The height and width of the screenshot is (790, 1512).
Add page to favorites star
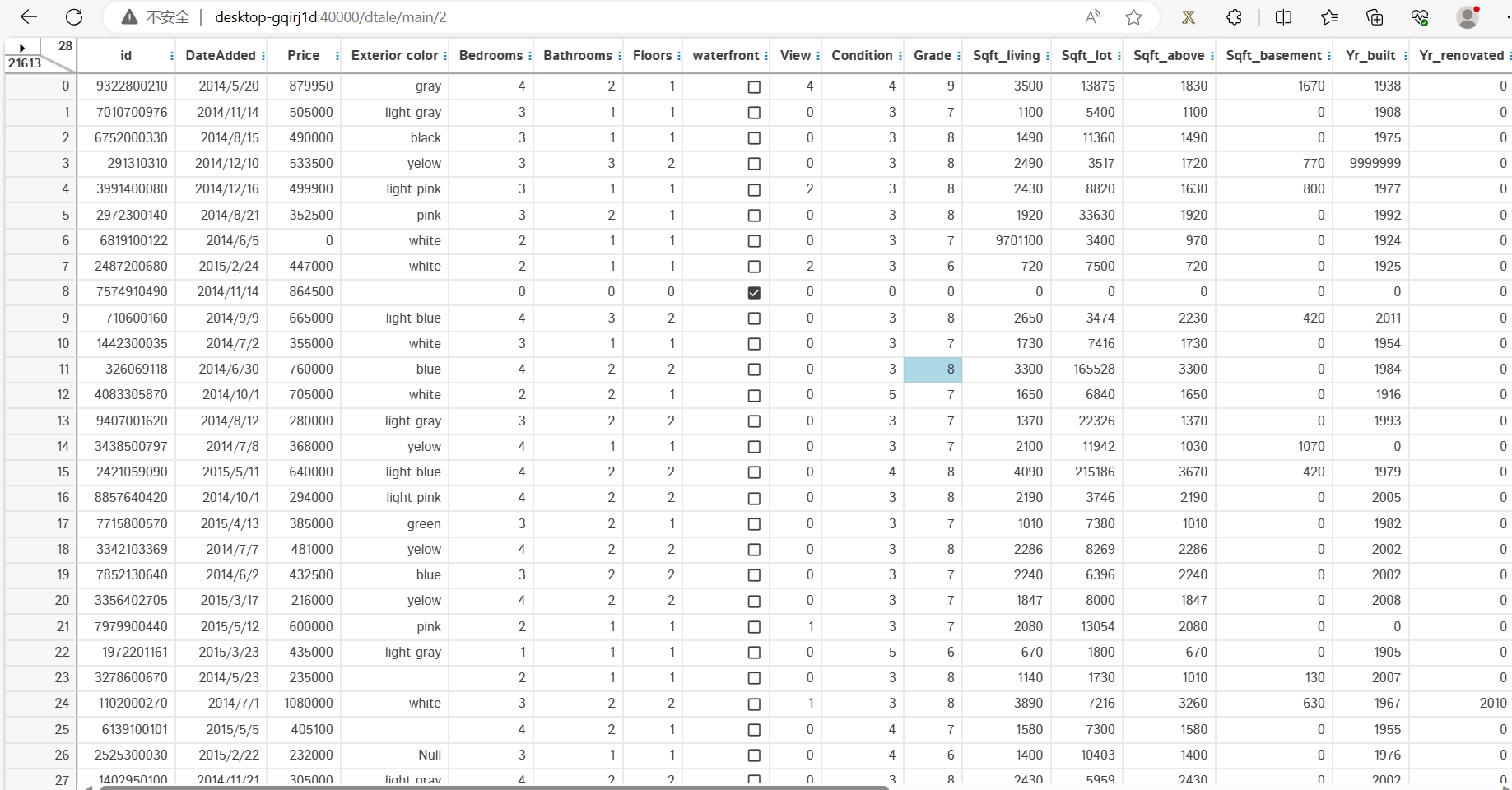[1133, 16]
